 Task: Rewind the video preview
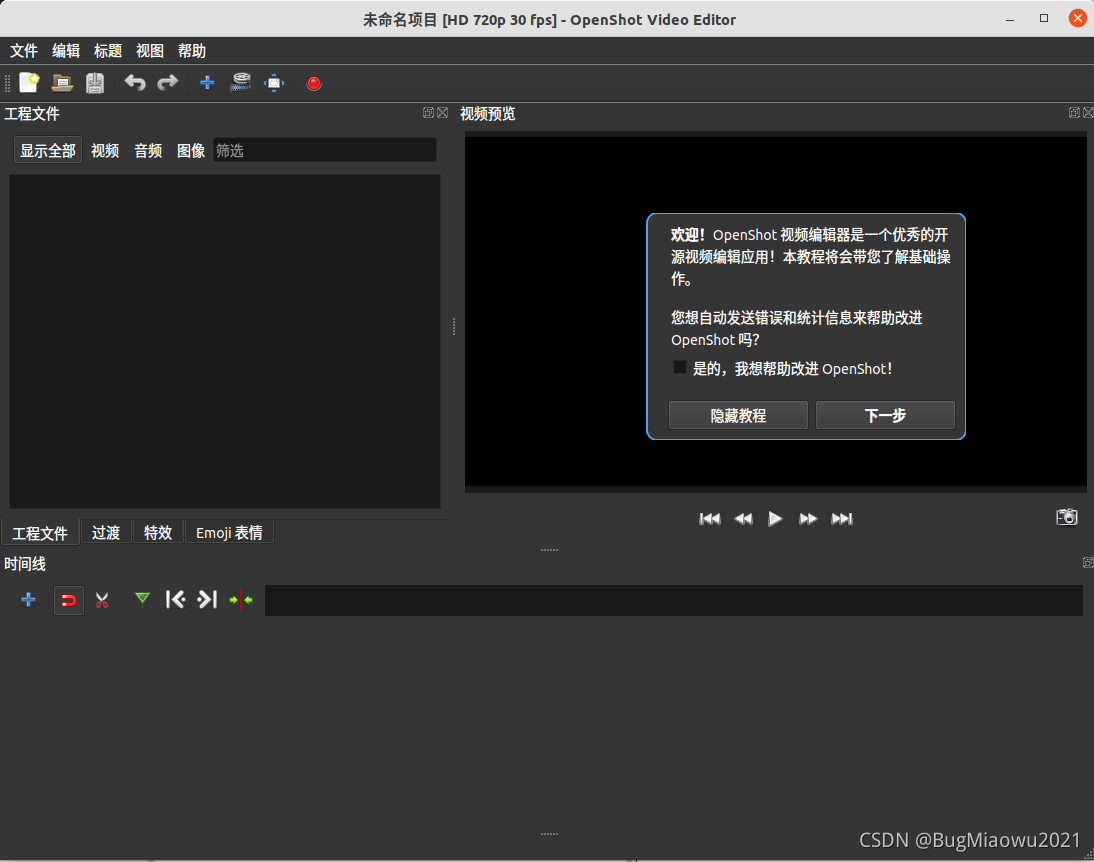pyautogui.click(x=744, y=519)
